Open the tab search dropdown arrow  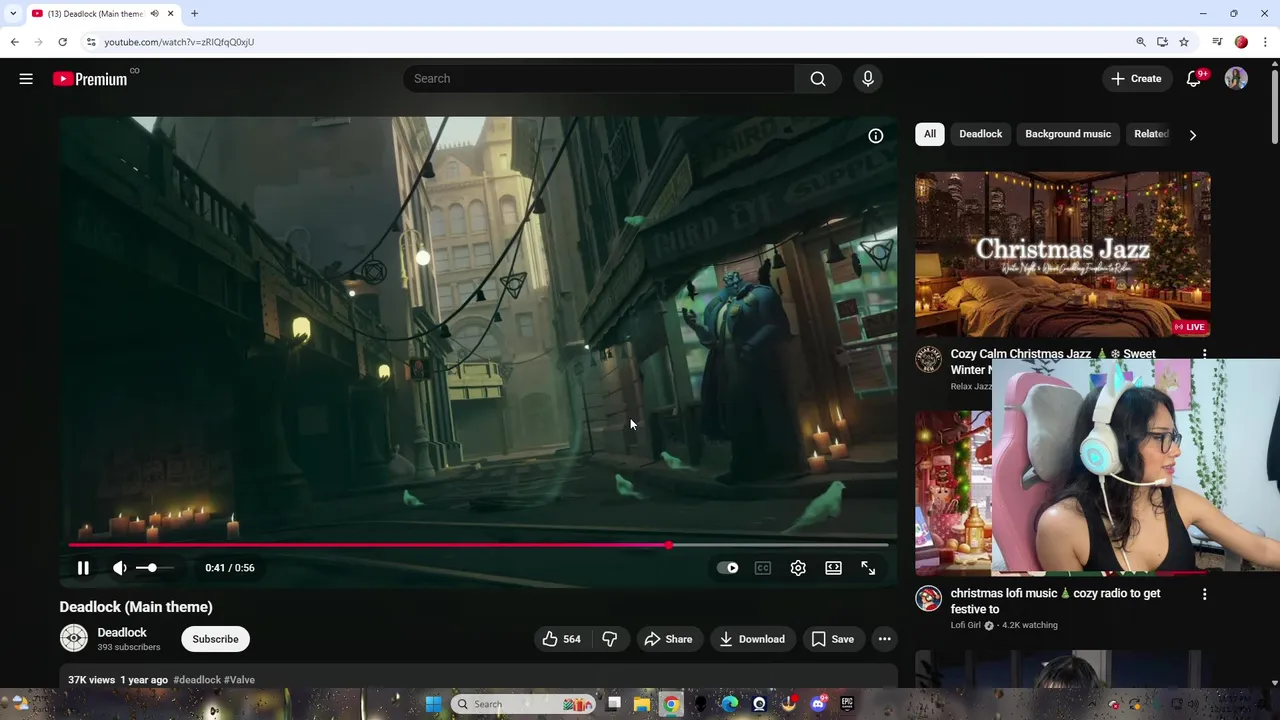click(13, 14)
